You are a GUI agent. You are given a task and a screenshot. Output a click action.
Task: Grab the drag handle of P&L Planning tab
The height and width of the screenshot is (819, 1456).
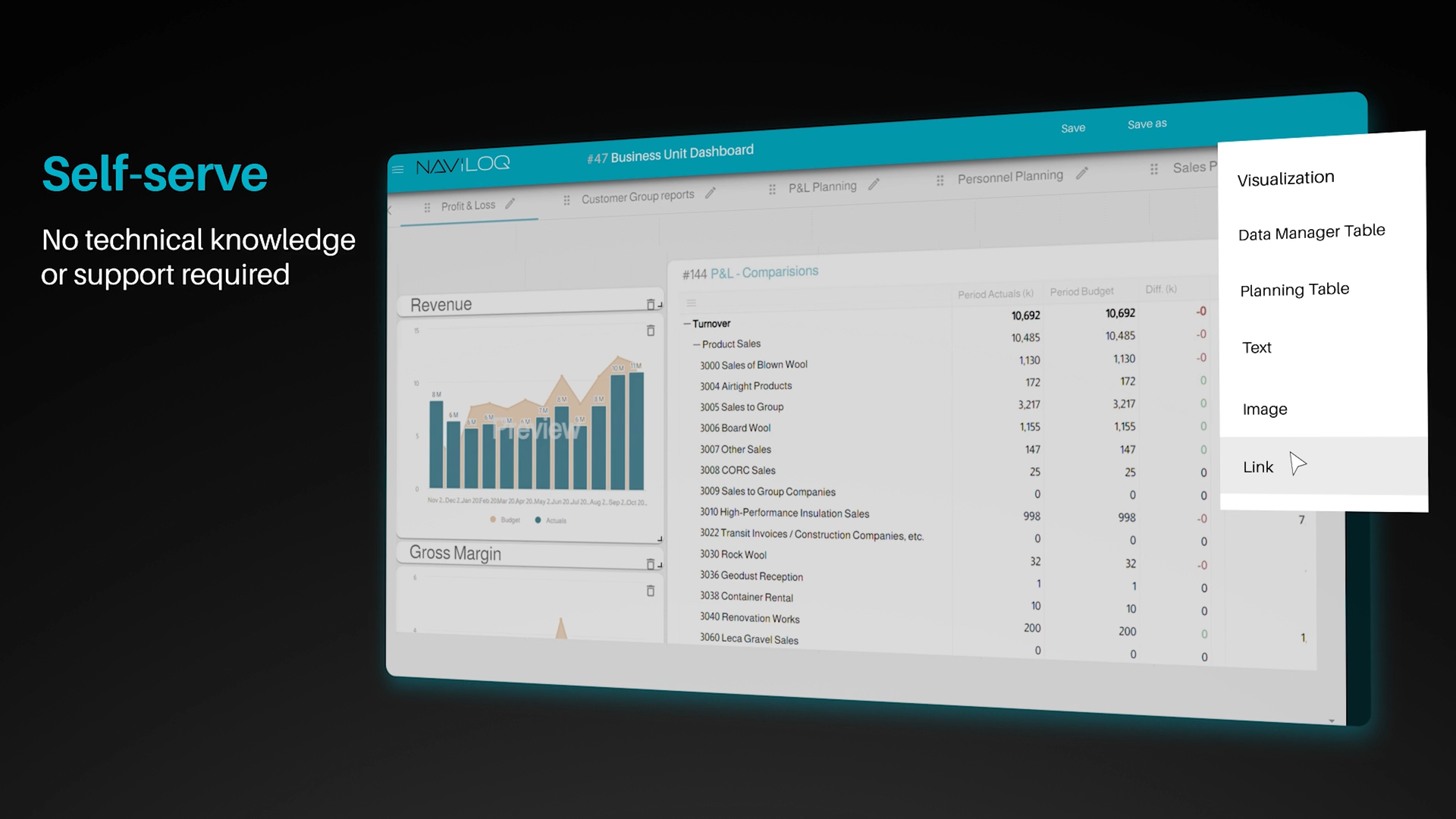tap(772, 189)
